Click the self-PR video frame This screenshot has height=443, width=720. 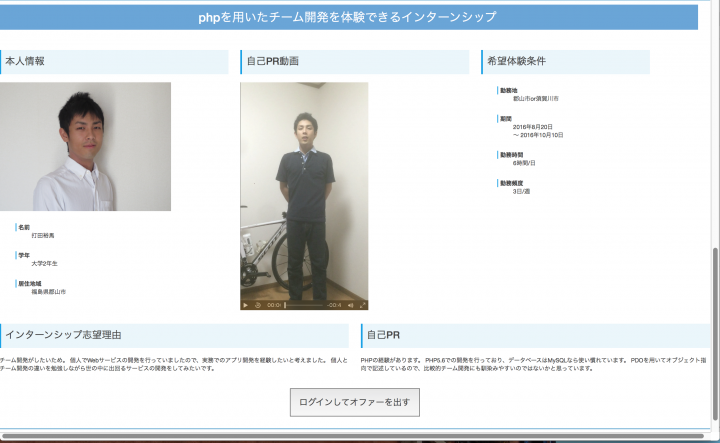point(304,190)
